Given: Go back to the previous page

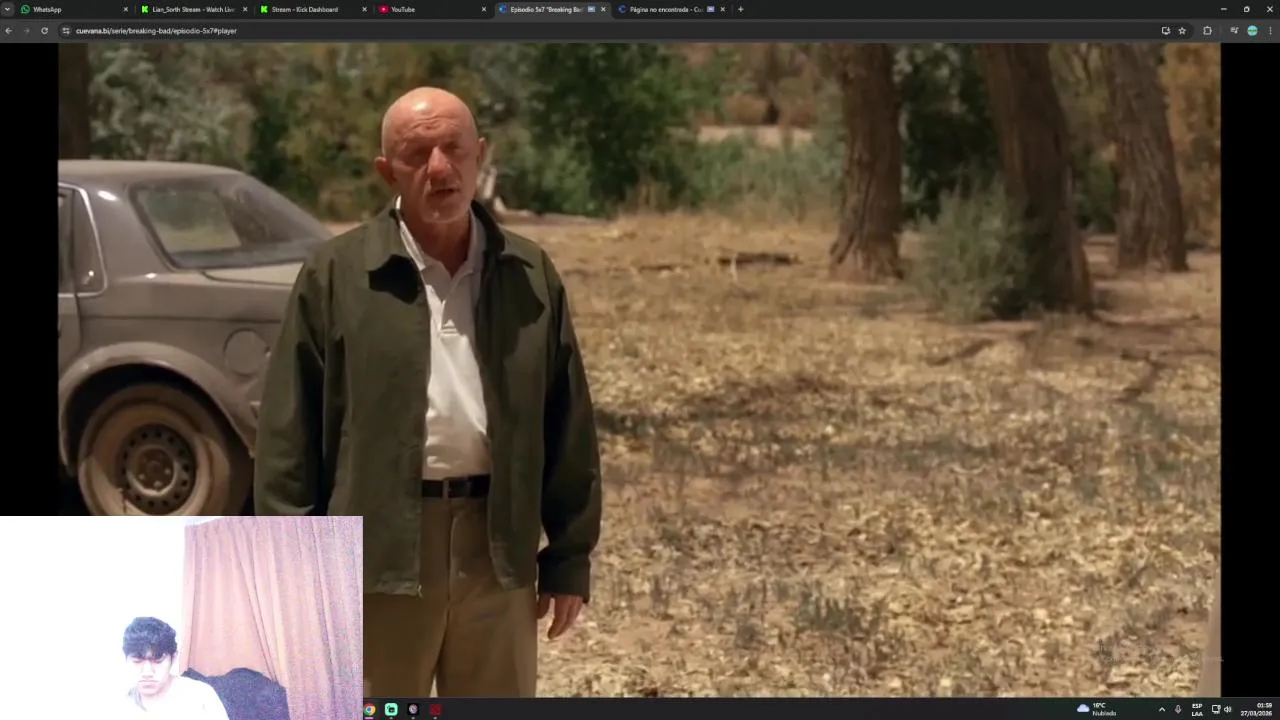Looking at the screenshot, I should 8,31.
